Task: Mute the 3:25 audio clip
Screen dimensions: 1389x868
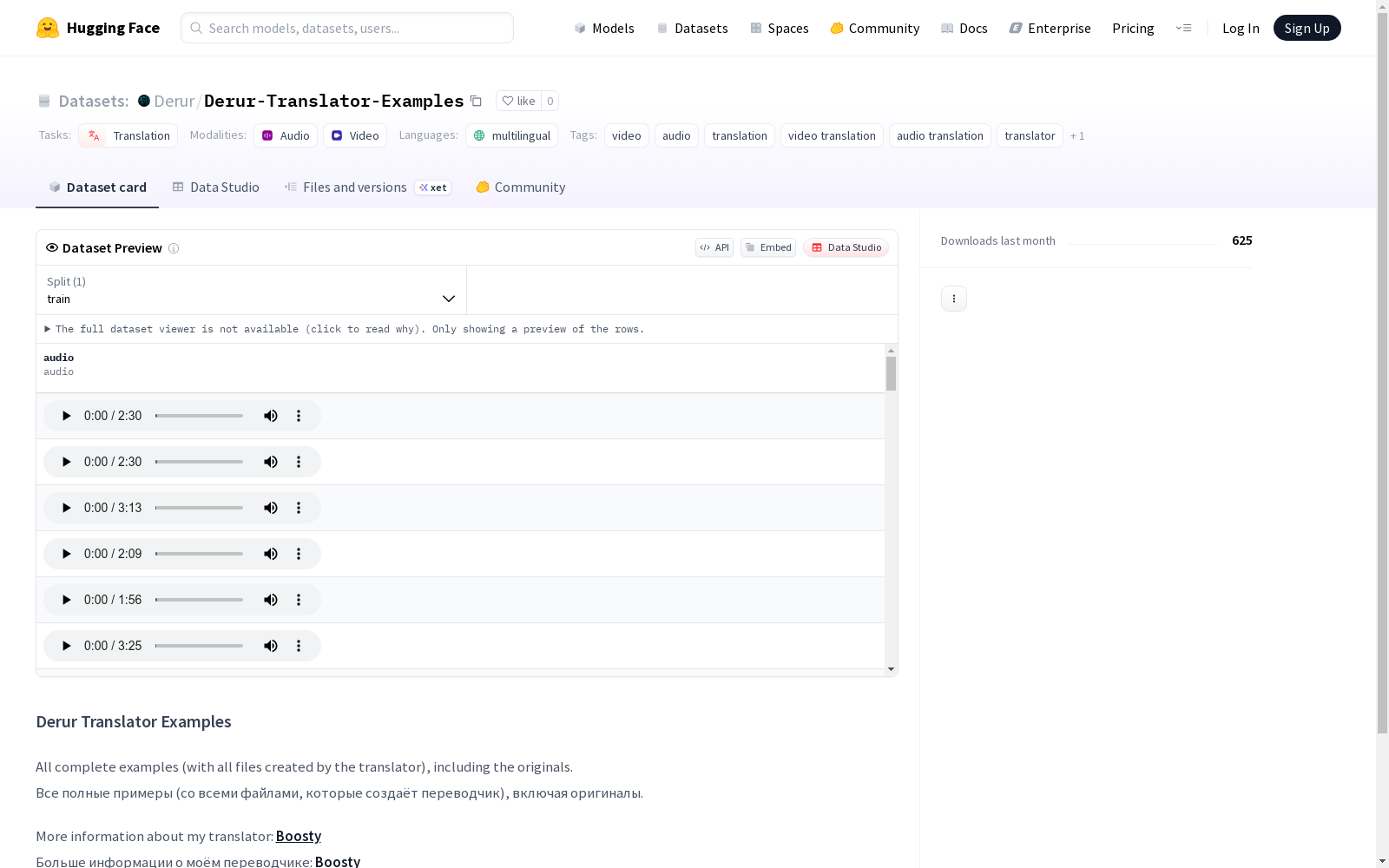Action: coord(271,646)
